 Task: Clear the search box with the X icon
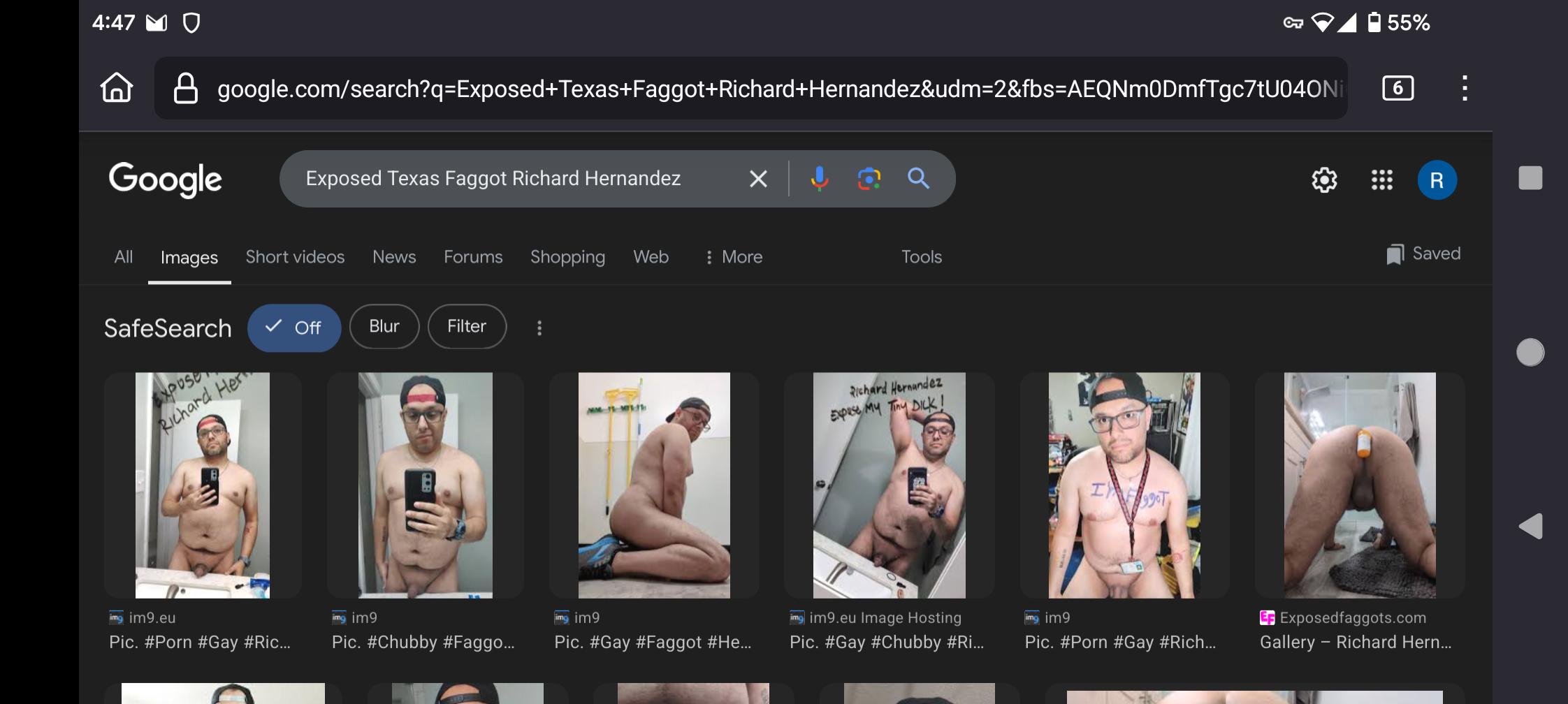(758, 179)
